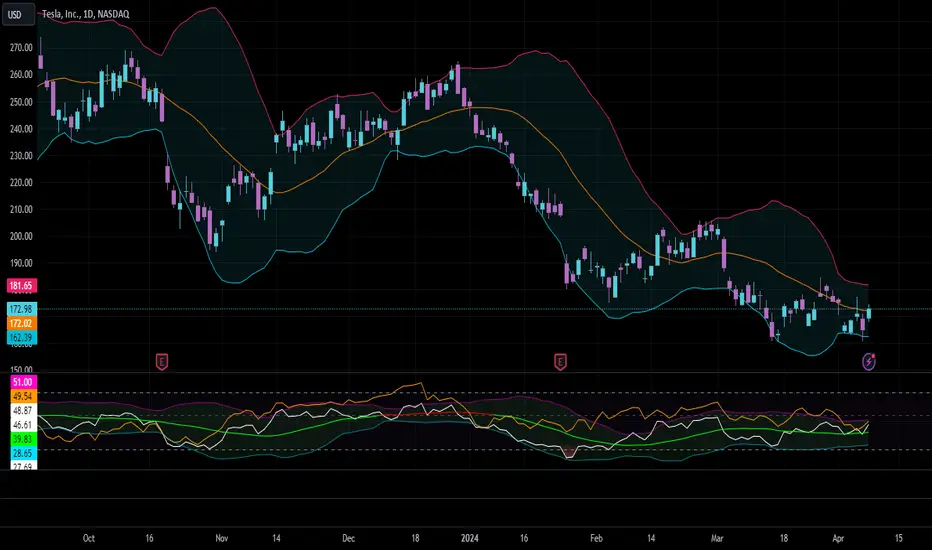Viewport: 932px width, 550px height.
Task: Click the 200.00 price axis label
Action: (21, 236)
